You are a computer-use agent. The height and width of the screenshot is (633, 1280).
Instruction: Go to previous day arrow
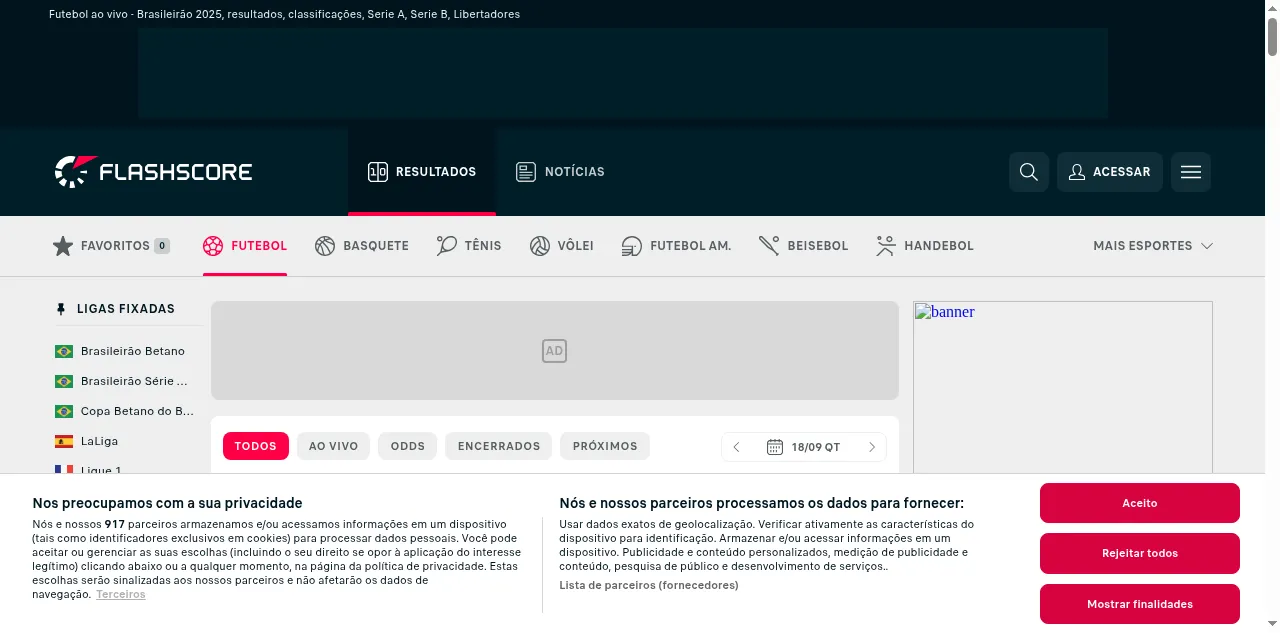(737, 447)
